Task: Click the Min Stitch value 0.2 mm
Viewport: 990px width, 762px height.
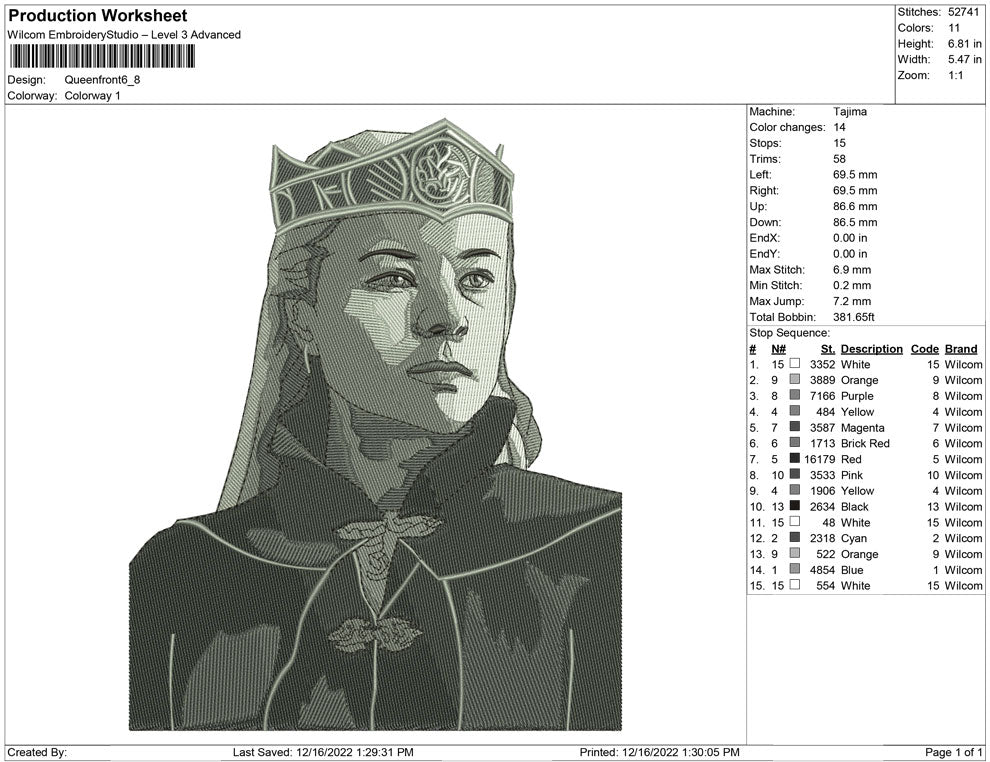Action: tap(852, 285)
